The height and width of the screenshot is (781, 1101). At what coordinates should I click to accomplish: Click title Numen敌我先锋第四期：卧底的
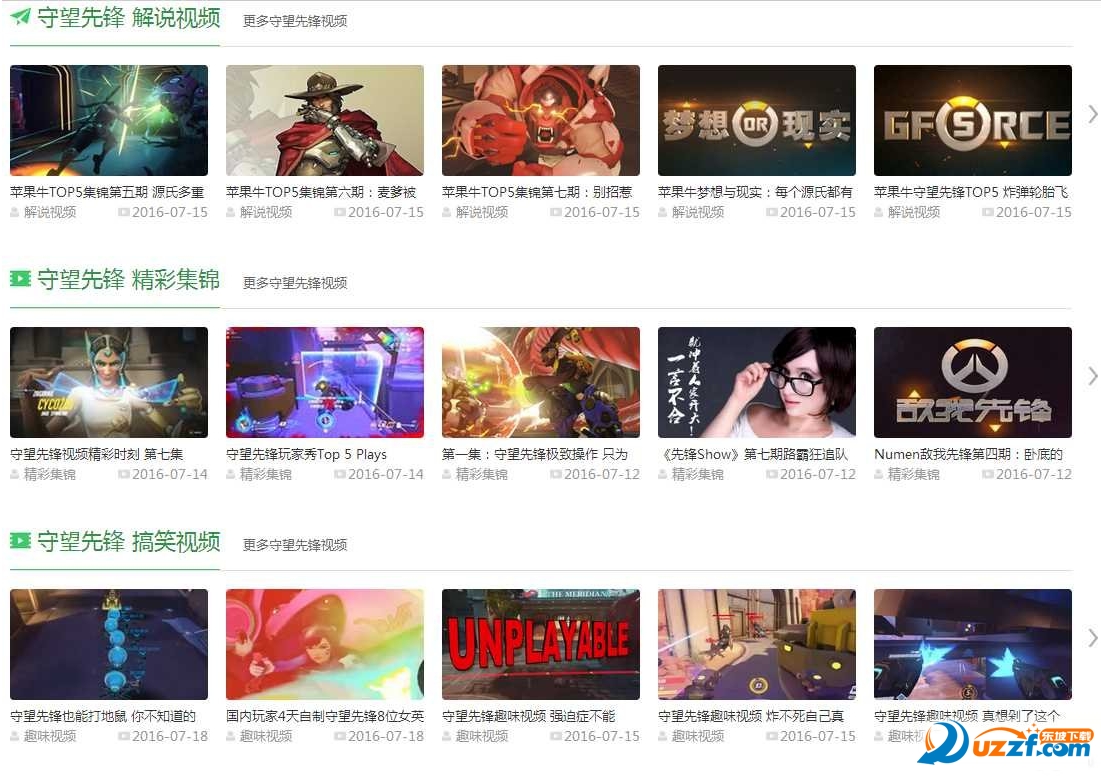coord(968,454)
